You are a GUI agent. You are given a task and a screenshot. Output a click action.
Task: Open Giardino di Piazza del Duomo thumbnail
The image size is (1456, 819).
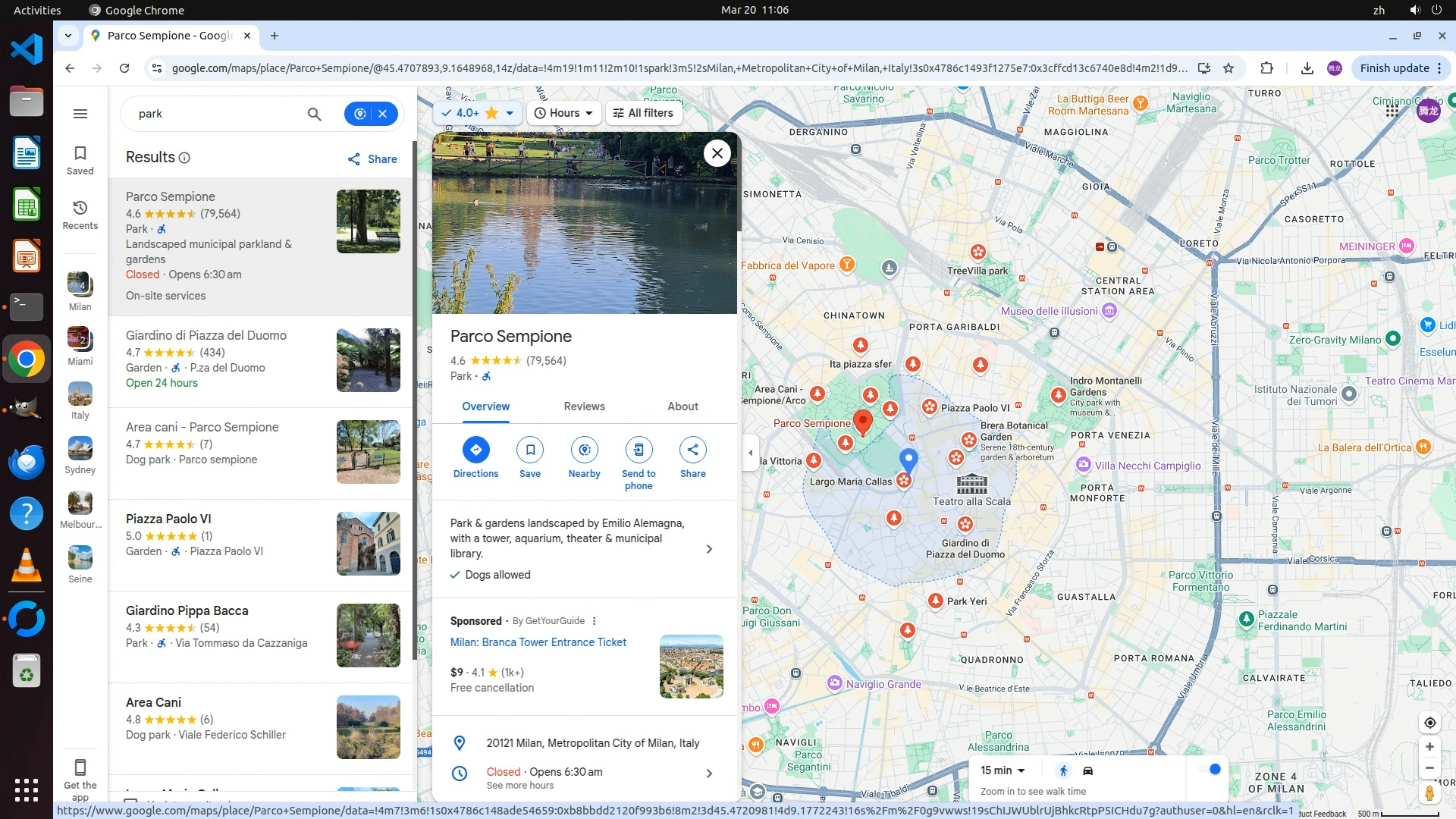(x=368, y=360)
